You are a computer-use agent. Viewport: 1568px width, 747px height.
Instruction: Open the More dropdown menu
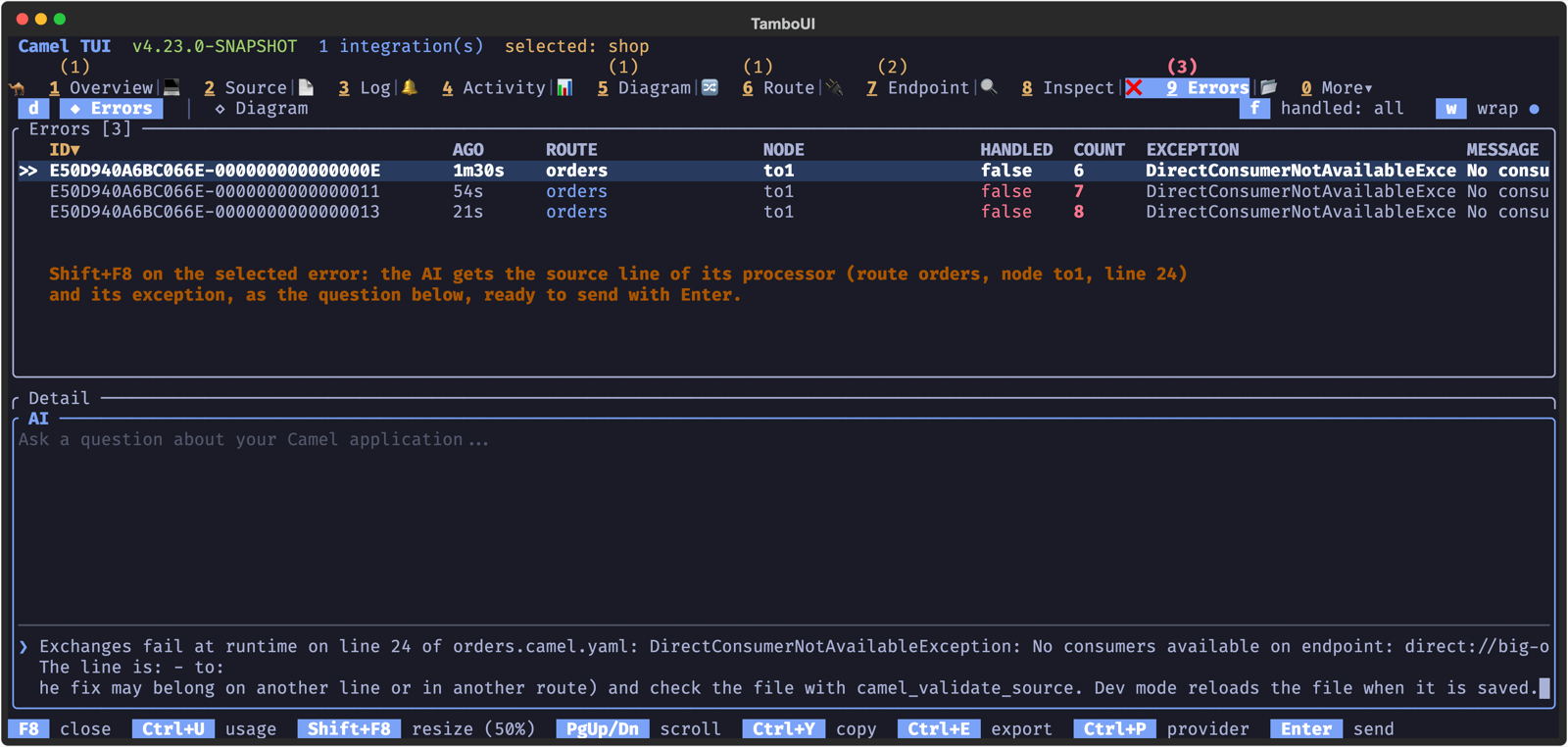pyautogui.click(x=1337, y=88)
